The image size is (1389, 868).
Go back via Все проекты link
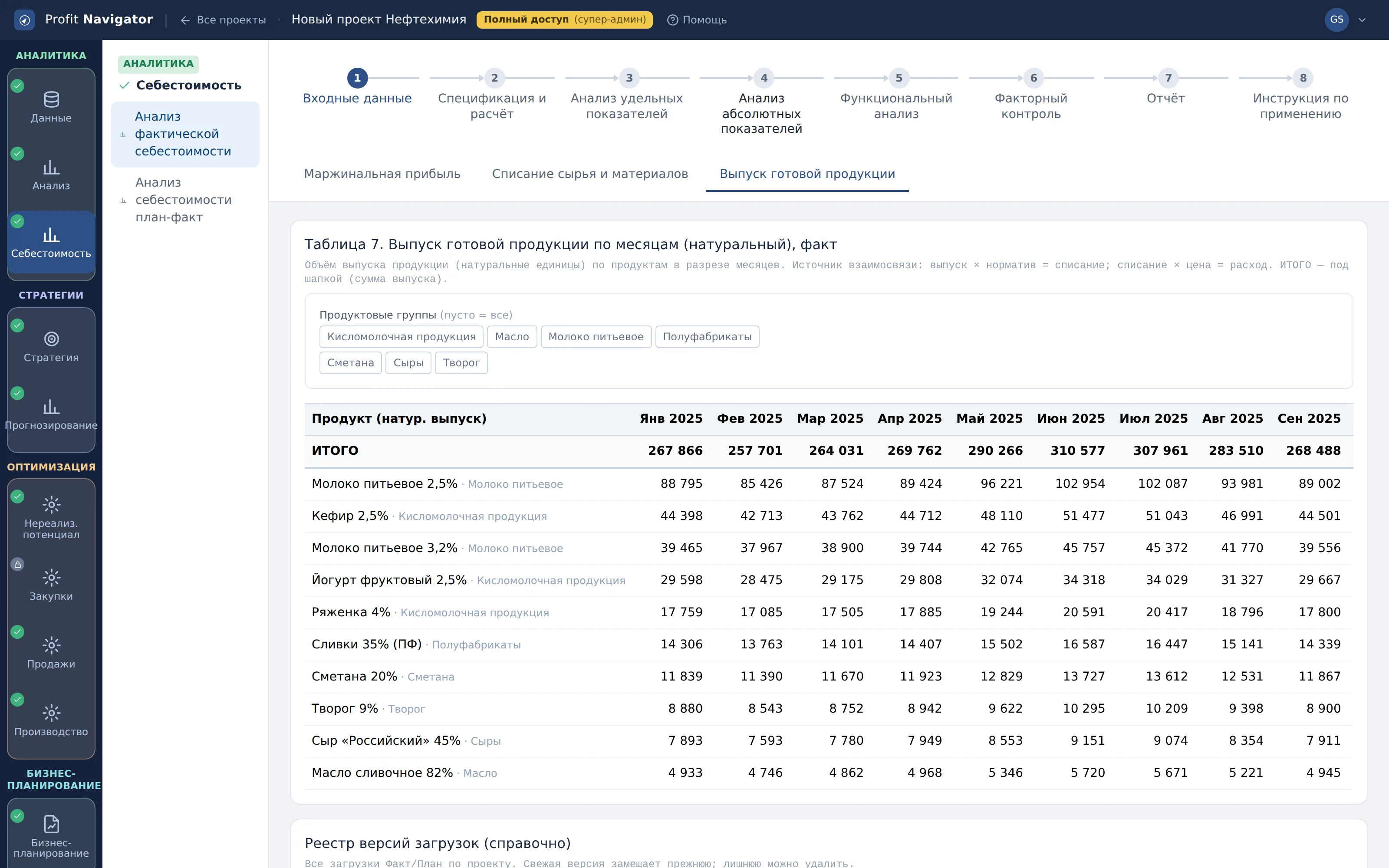click(223, 20)
